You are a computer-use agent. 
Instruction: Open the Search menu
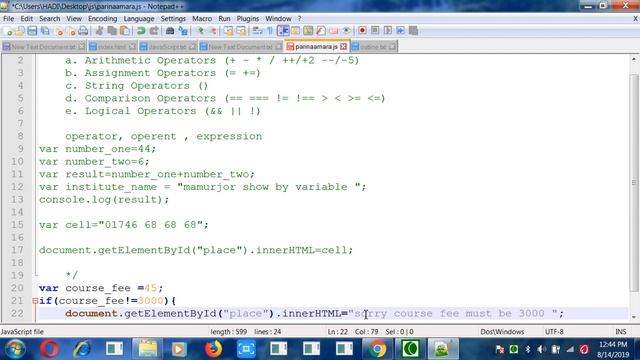[49, 19]
